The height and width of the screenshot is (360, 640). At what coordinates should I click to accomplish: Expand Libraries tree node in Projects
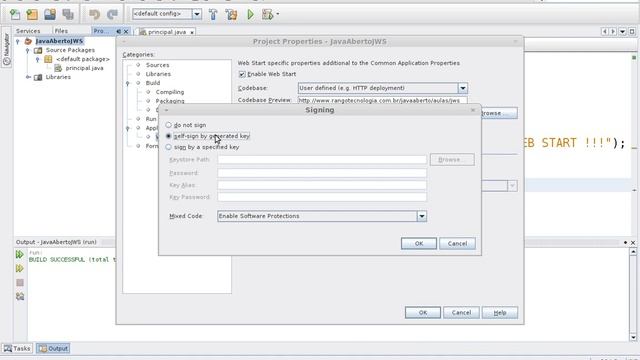coord(27,77)
